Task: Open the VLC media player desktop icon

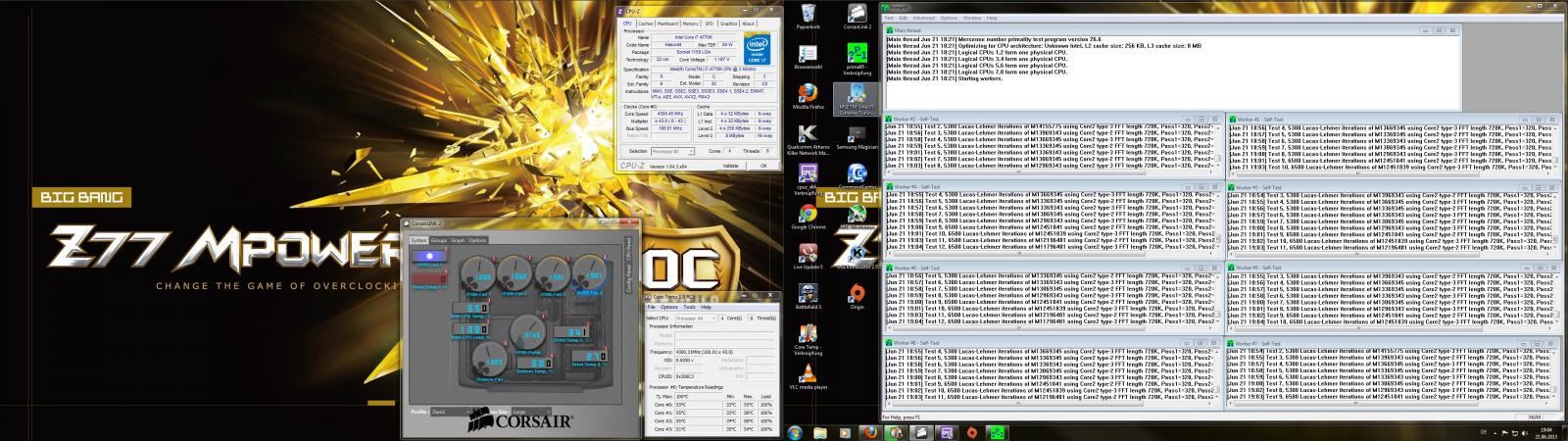Action: click(x=808, y=375)
